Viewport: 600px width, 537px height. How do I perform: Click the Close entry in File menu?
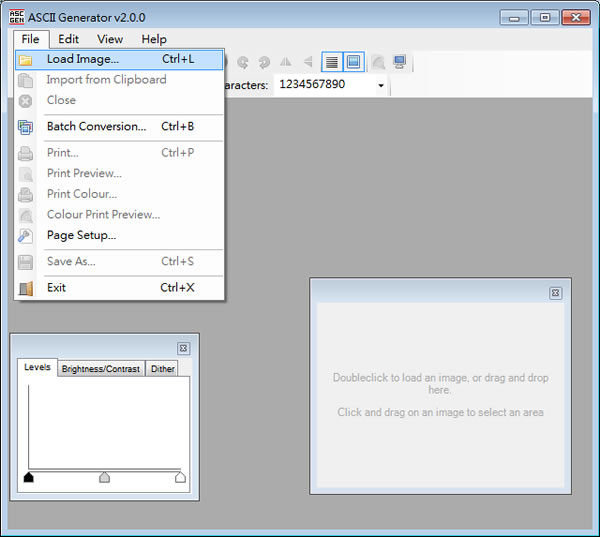click(x=119, y=100)
